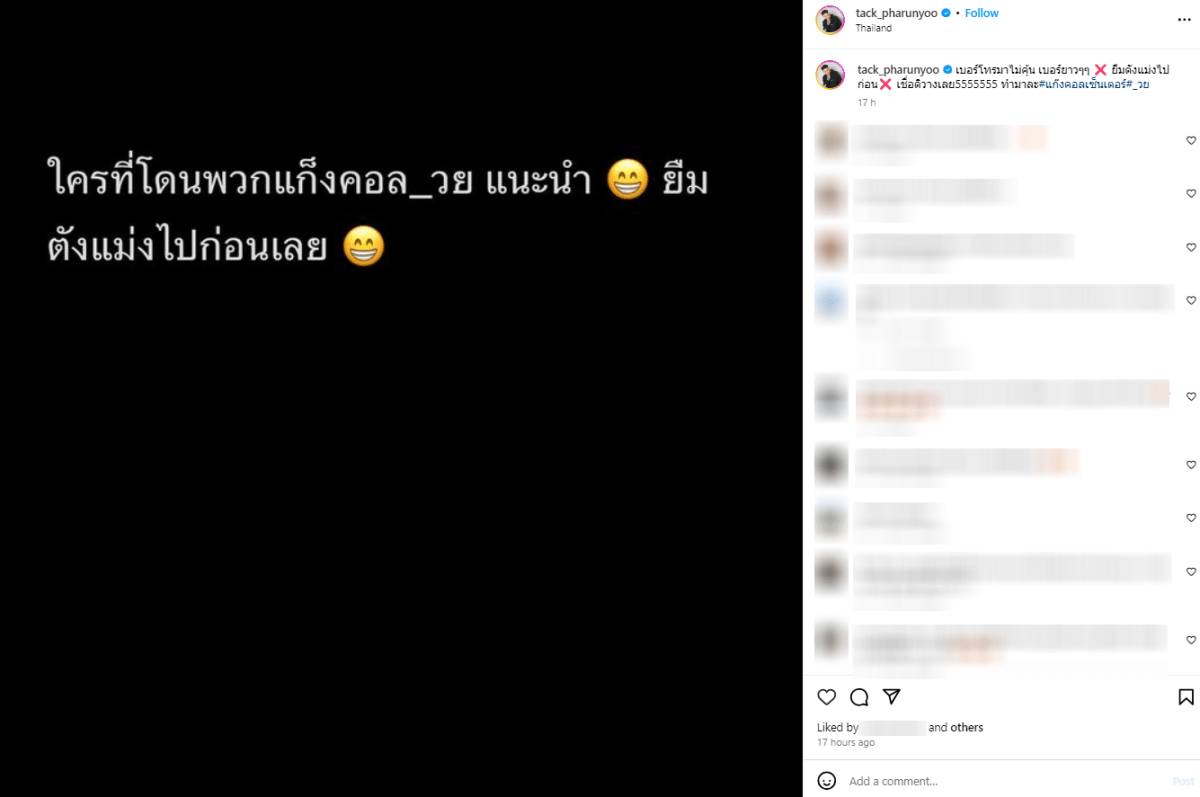Like the second comment's heart
The width and height of the screenshot is (1200, 797).
click(1191, 193)
